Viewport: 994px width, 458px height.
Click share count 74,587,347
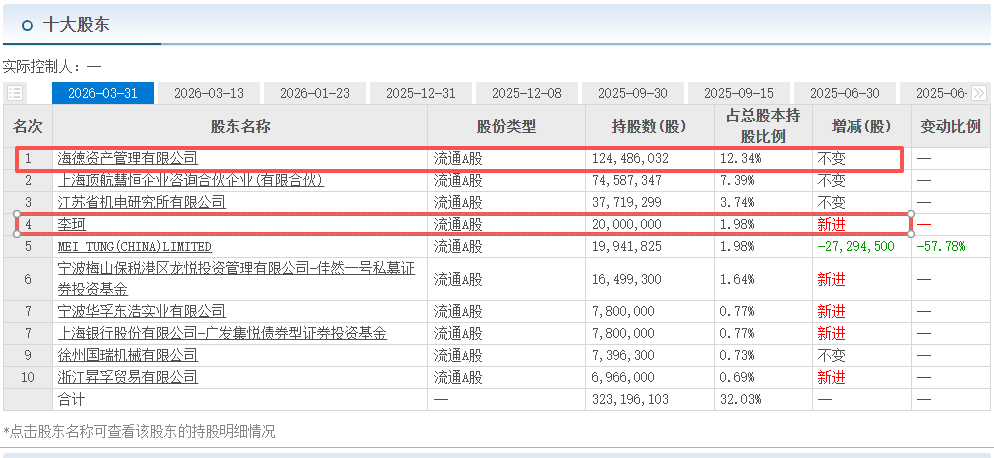point(626,181)
